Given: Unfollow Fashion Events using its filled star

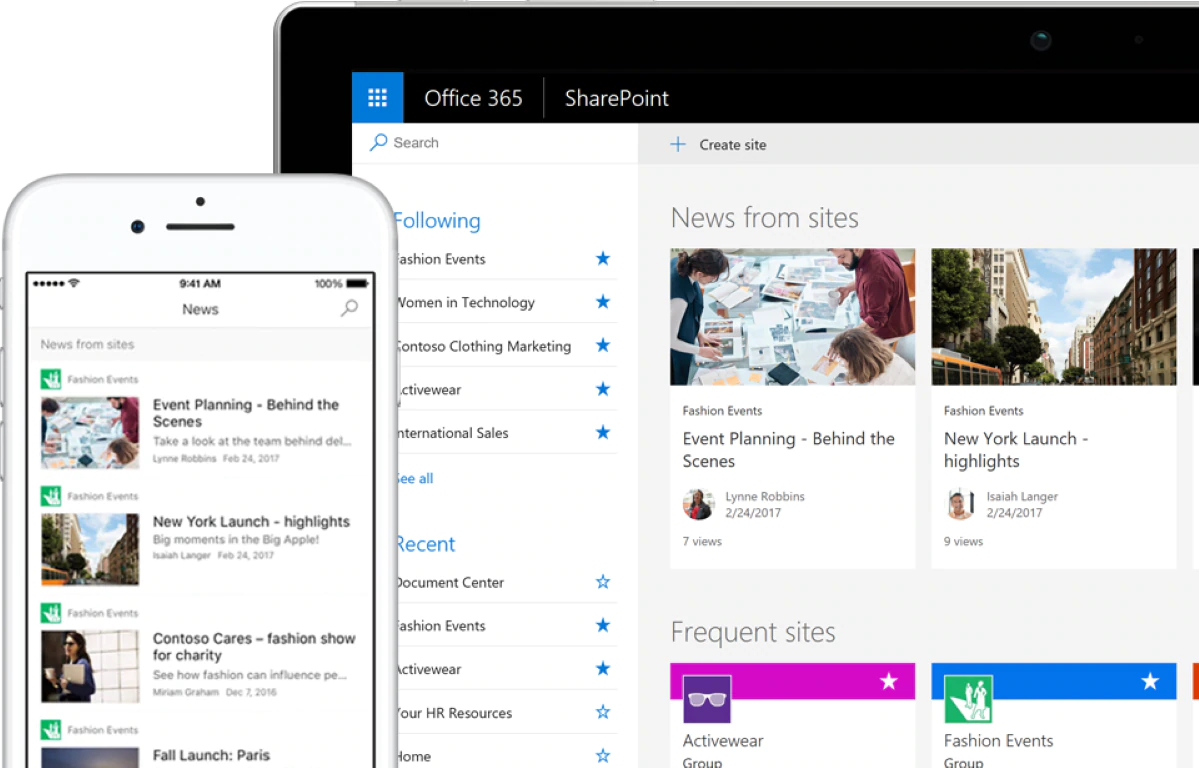Looking at the screenshot, I should click(602, 258).
